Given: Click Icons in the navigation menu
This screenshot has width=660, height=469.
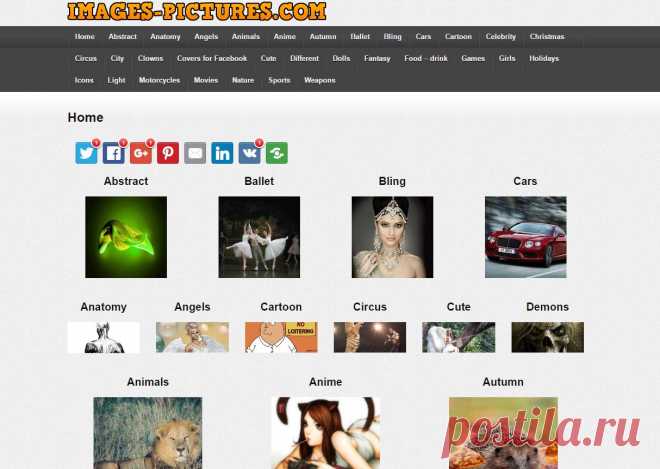Looking at the screenshot, I should (84, 80).
